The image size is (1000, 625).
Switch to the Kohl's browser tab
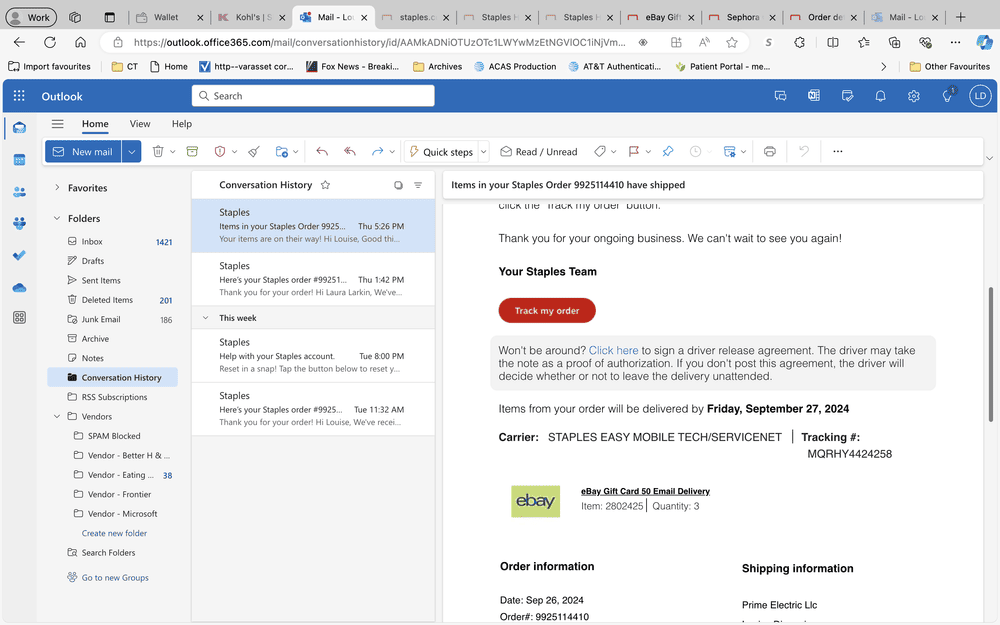[253, 17]
